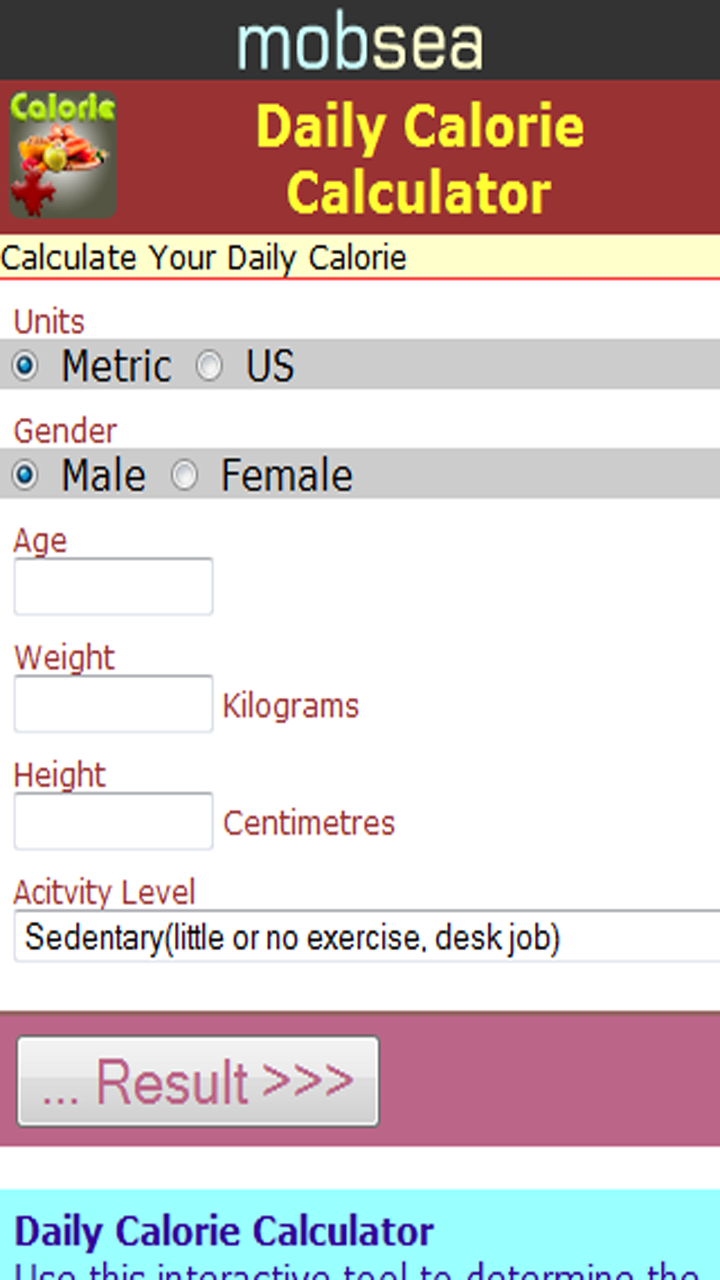Click the Activity Level label text
The height and width of the screenshot is (1280, 720).
(103, 892)
